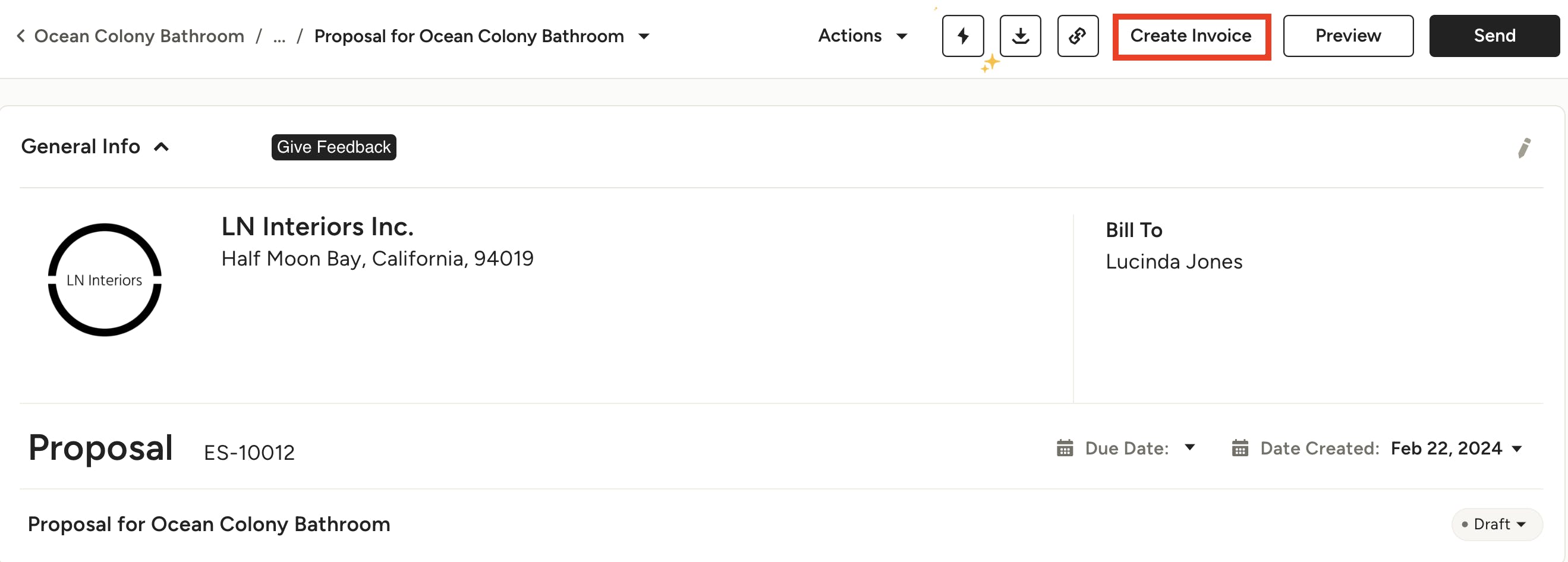Expand the proposal title breadcrumb dropdown

click(644, 36)
